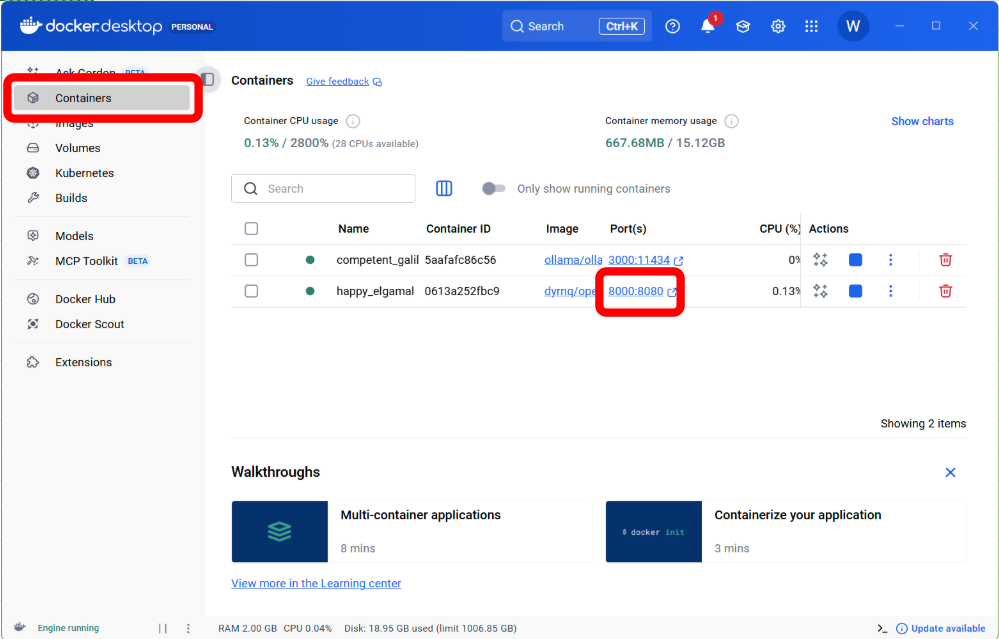Open the help question mark icon
Screen dimensions: 999x639
click(x=673, y=27)
